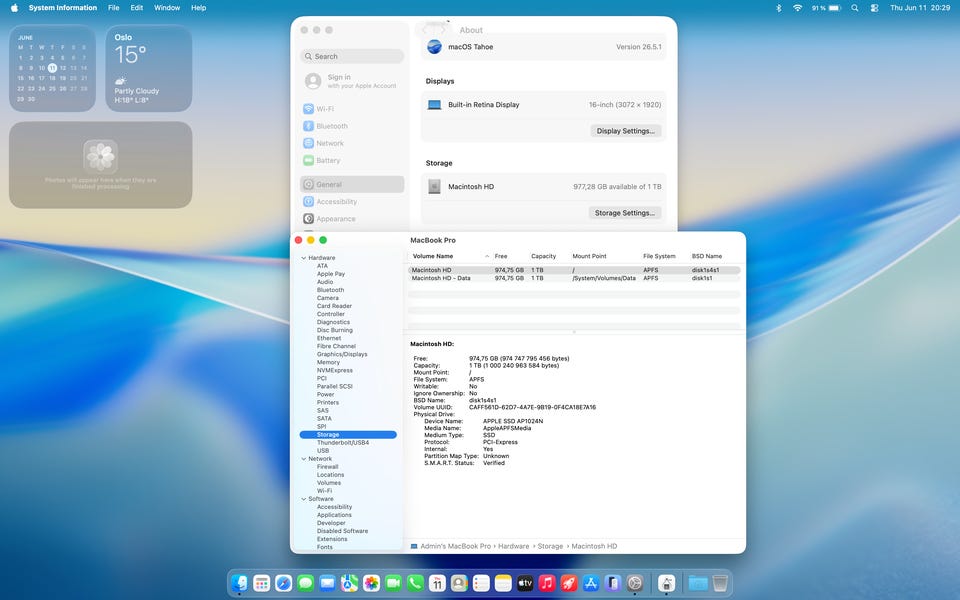Click the Photos widget on desktop
Viewport: 960px width, 600px height.
tap(100, 165)
